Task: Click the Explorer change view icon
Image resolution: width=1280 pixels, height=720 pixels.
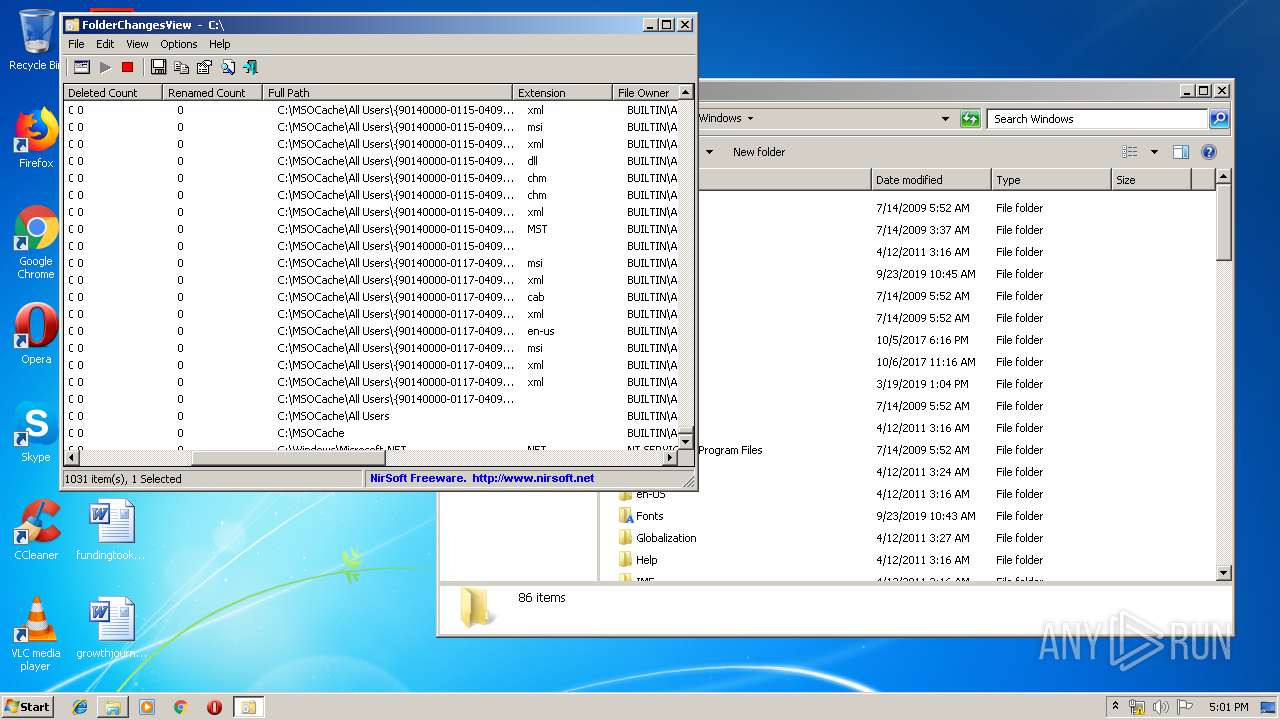Action: [1130, 152]
